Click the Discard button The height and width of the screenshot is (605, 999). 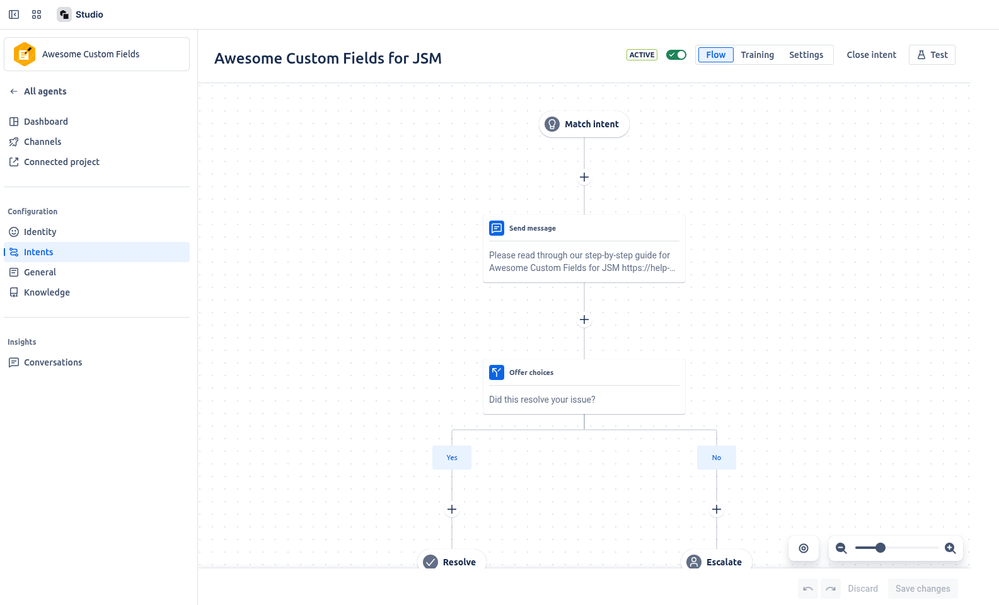[863, 589]
